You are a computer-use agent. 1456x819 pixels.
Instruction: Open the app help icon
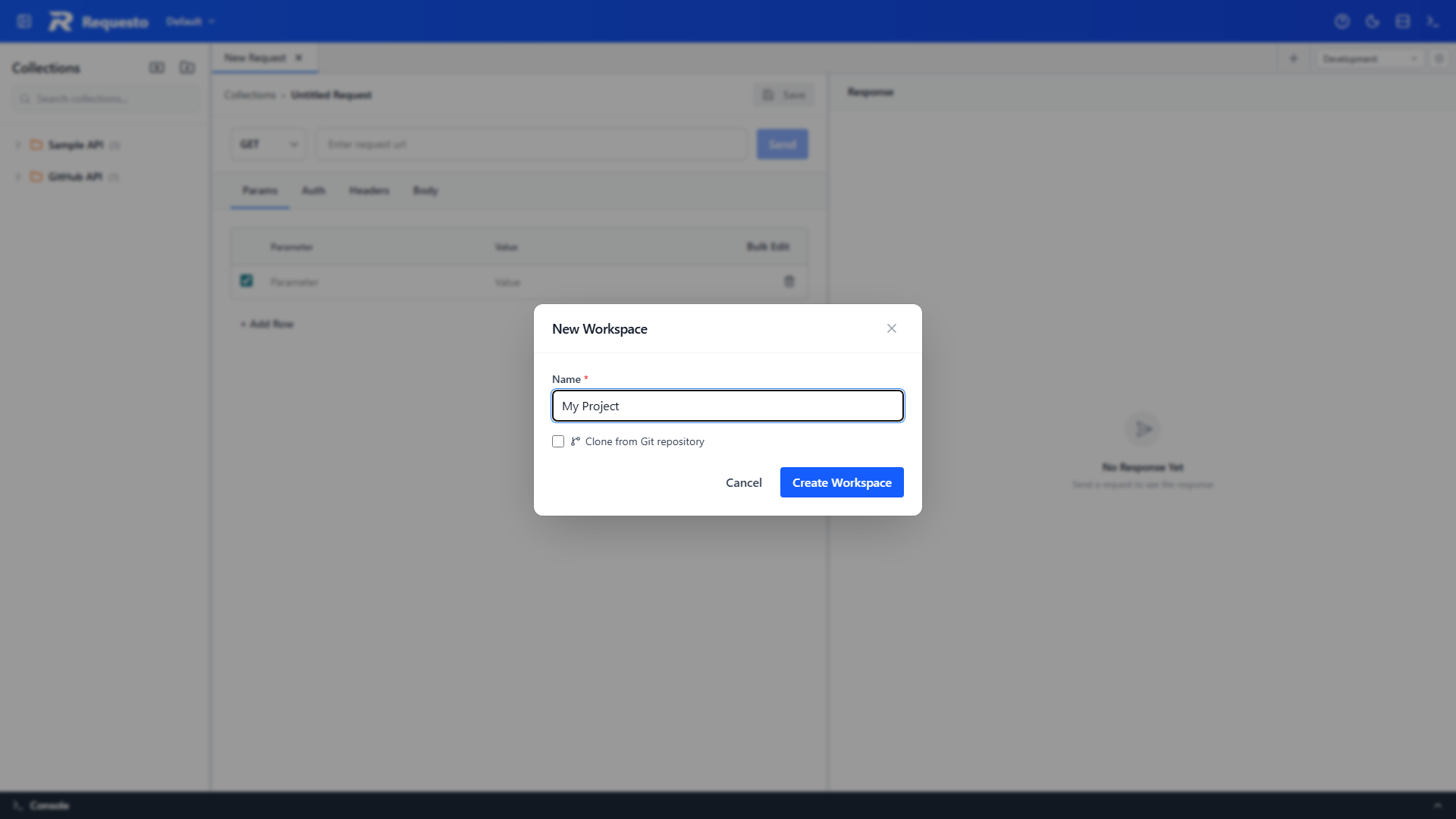pos(1342,21)
